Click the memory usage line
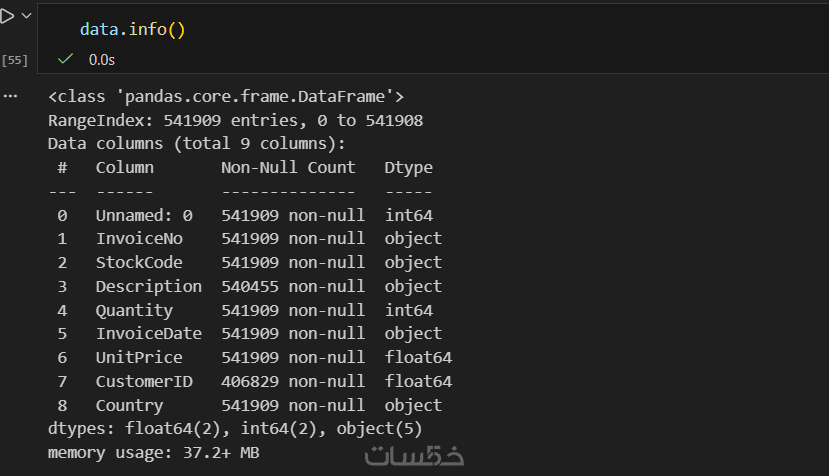 [x=154, y=453]
